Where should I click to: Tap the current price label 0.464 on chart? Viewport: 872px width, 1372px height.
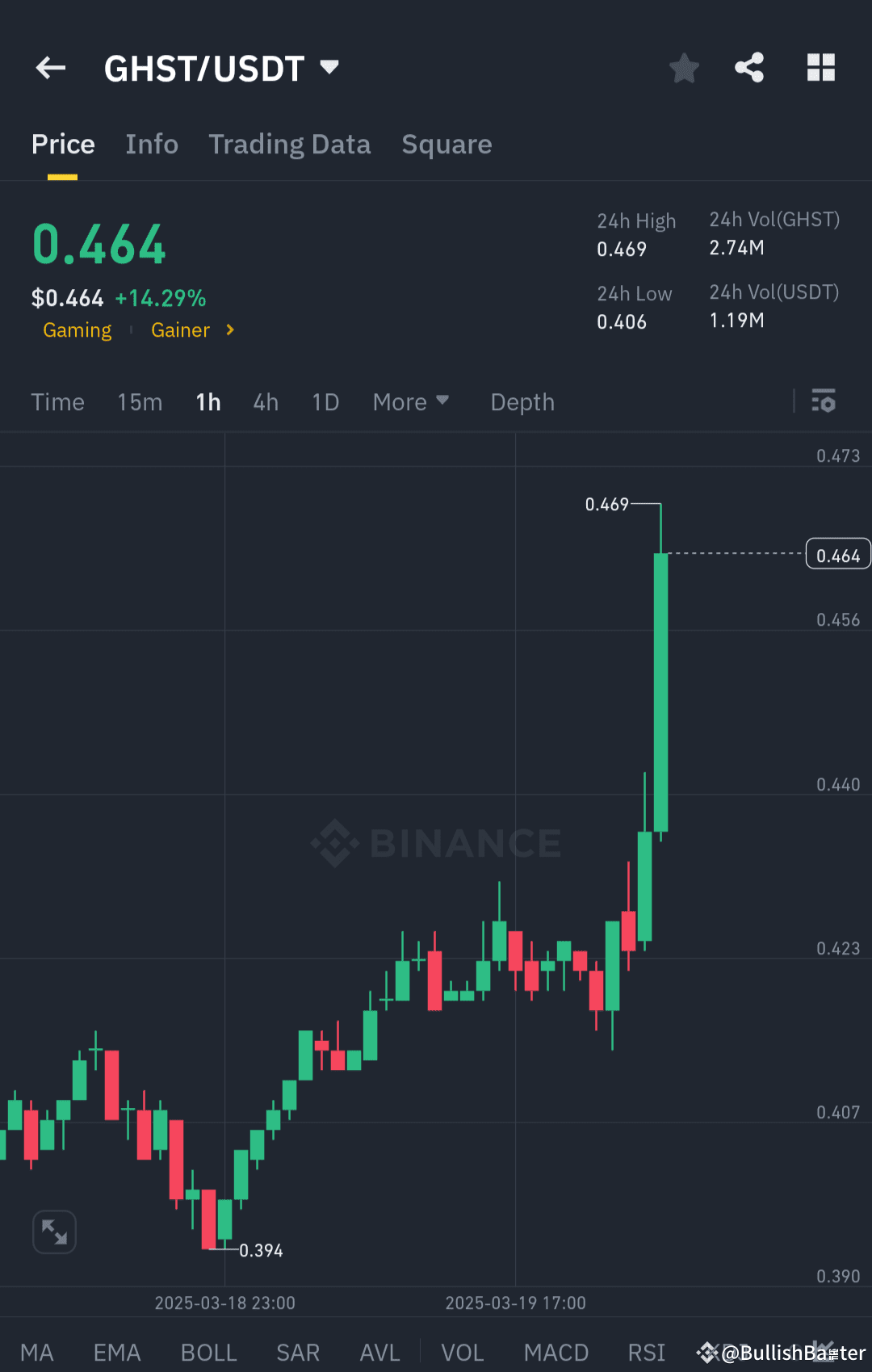[x=837, y=553]
